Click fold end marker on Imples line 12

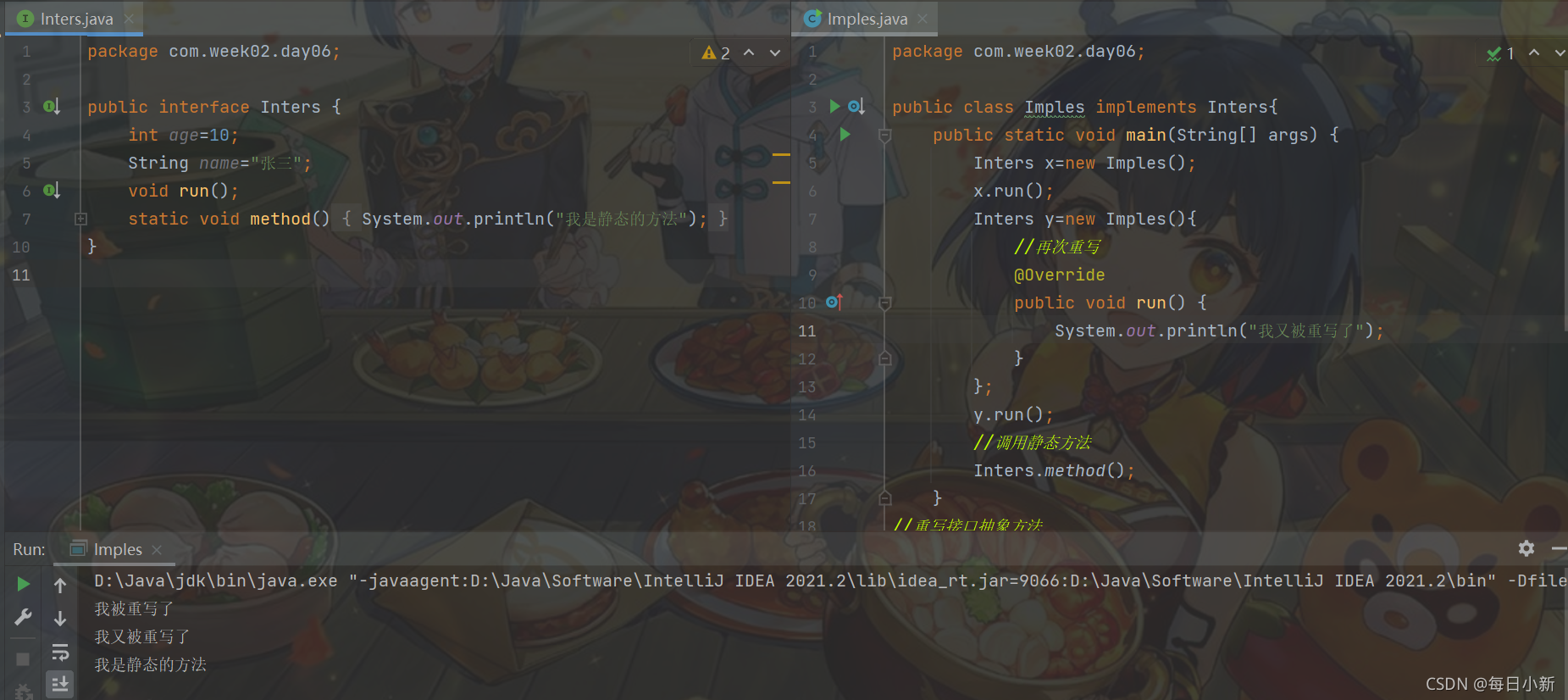[x=884, y=358]
